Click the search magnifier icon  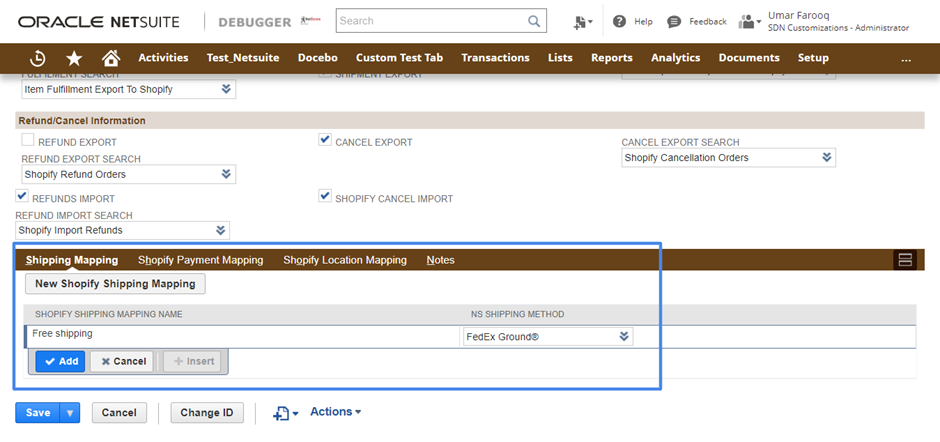534,21
